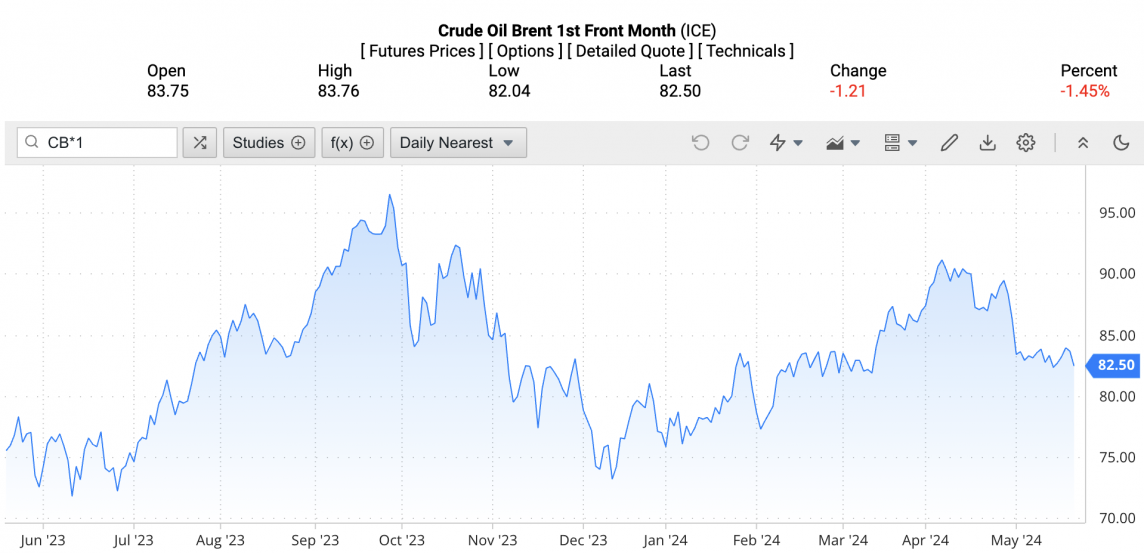Open the lightning bolt events dropdown

pyautogui.click(x=786, y=143)
